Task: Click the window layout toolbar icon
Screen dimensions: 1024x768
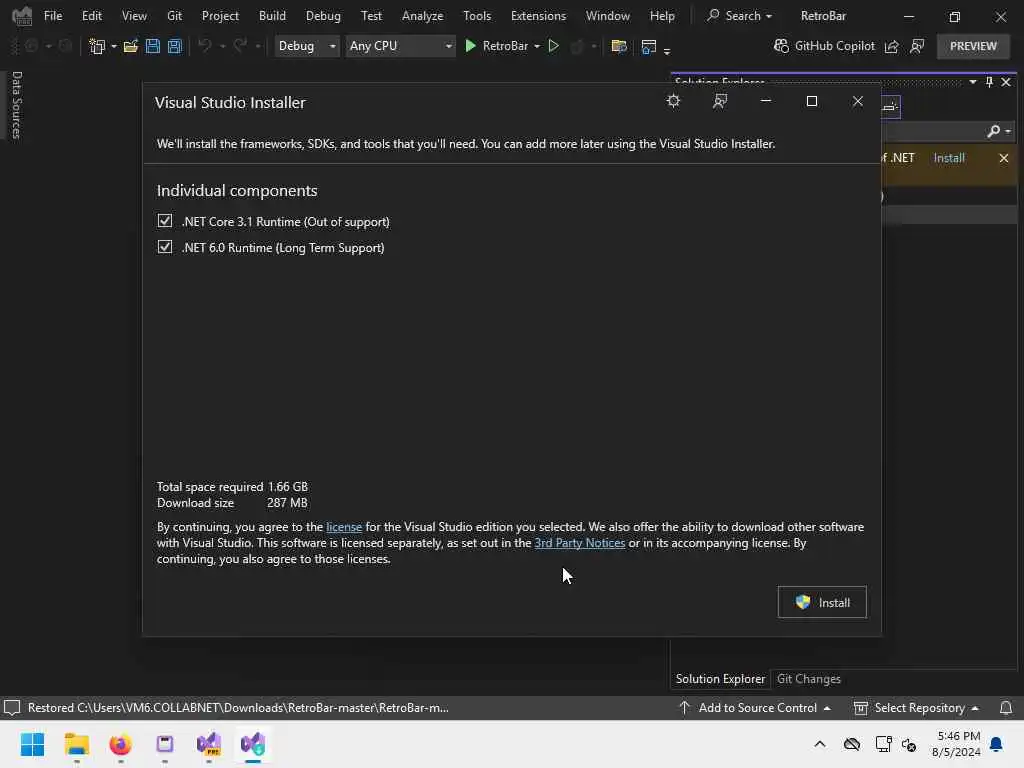Action: [x=648, y=46]
